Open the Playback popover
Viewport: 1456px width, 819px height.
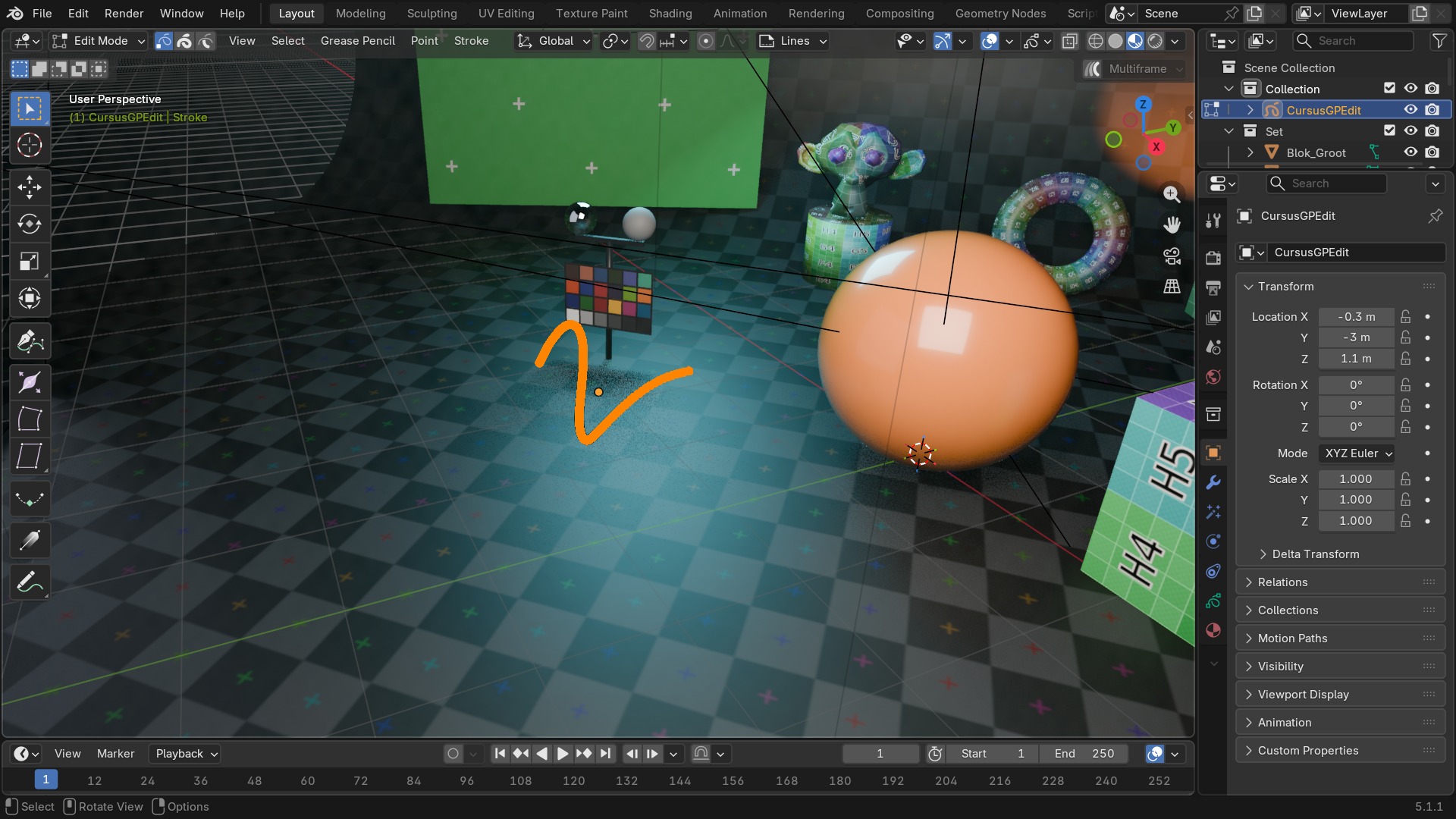point(186,754)
